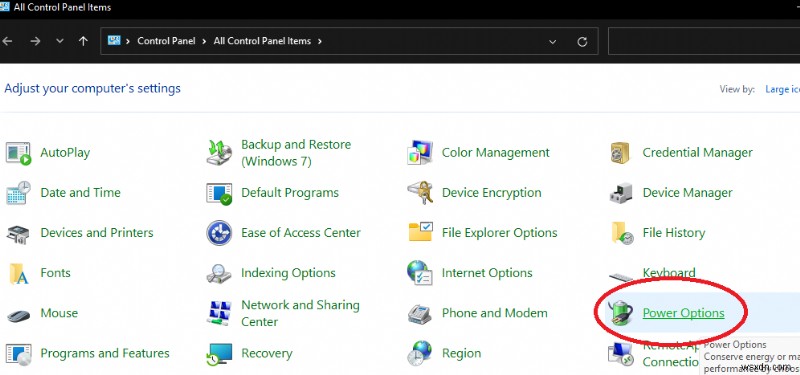Open the Device Manager icon
The image size is (800, 375).
[621, 193]
